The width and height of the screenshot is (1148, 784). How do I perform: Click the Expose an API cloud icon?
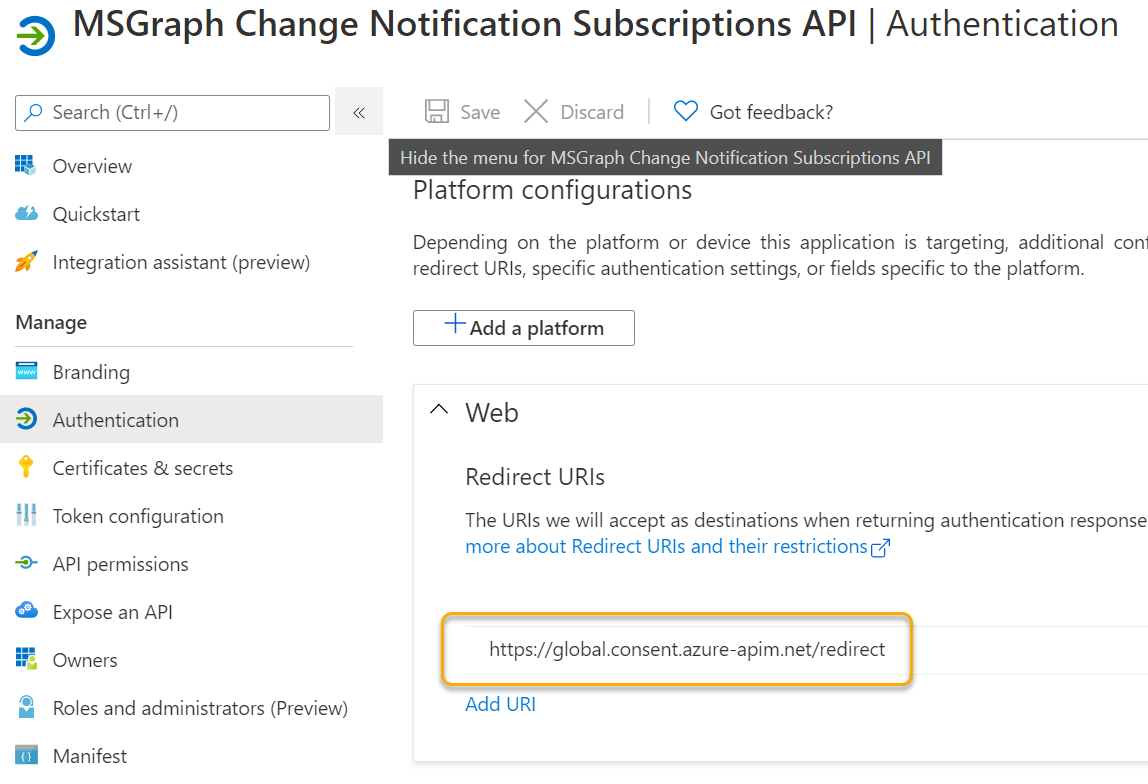coord(26,611)
